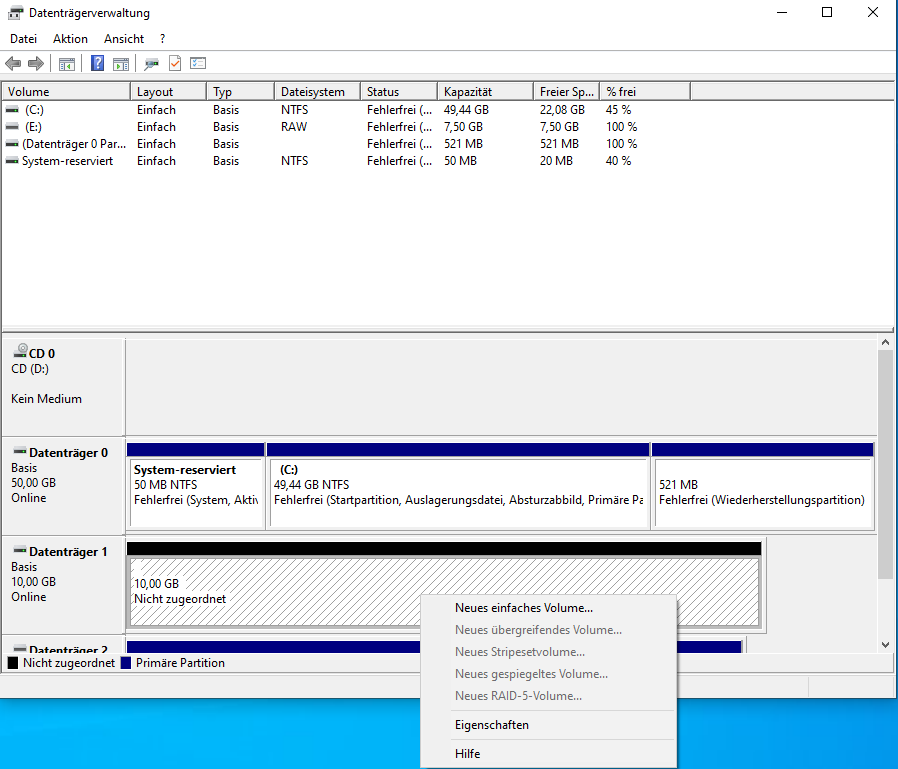Sort list by Kapazität column header

467,91
